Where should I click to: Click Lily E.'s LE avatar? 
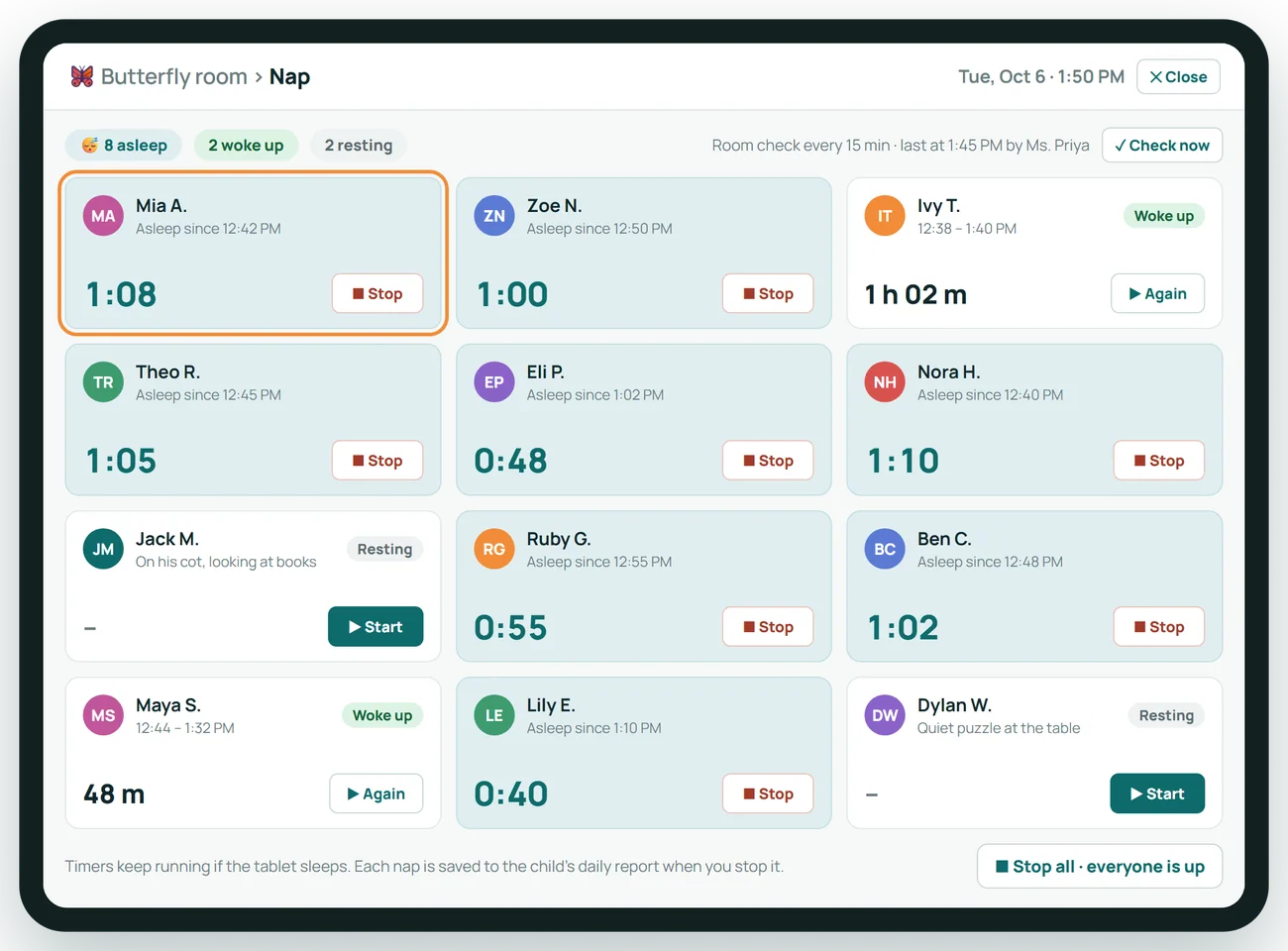tap(494, 715)
